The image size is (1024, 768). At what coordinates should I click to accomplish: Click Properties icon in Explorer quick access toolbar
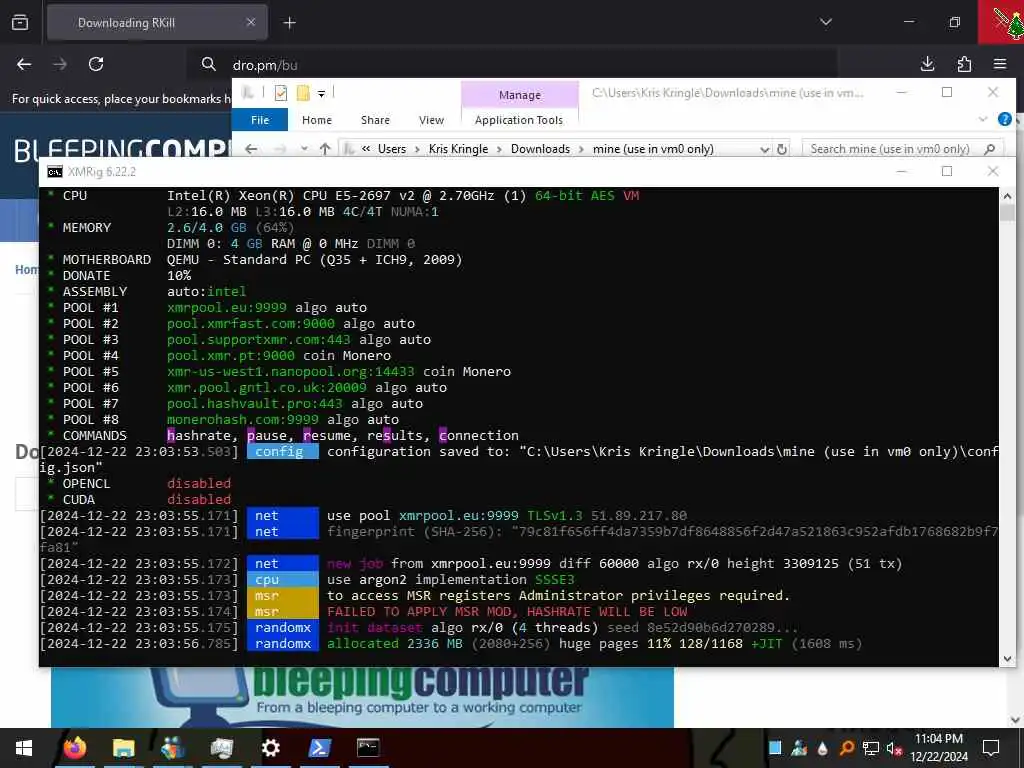pos(281,93)
